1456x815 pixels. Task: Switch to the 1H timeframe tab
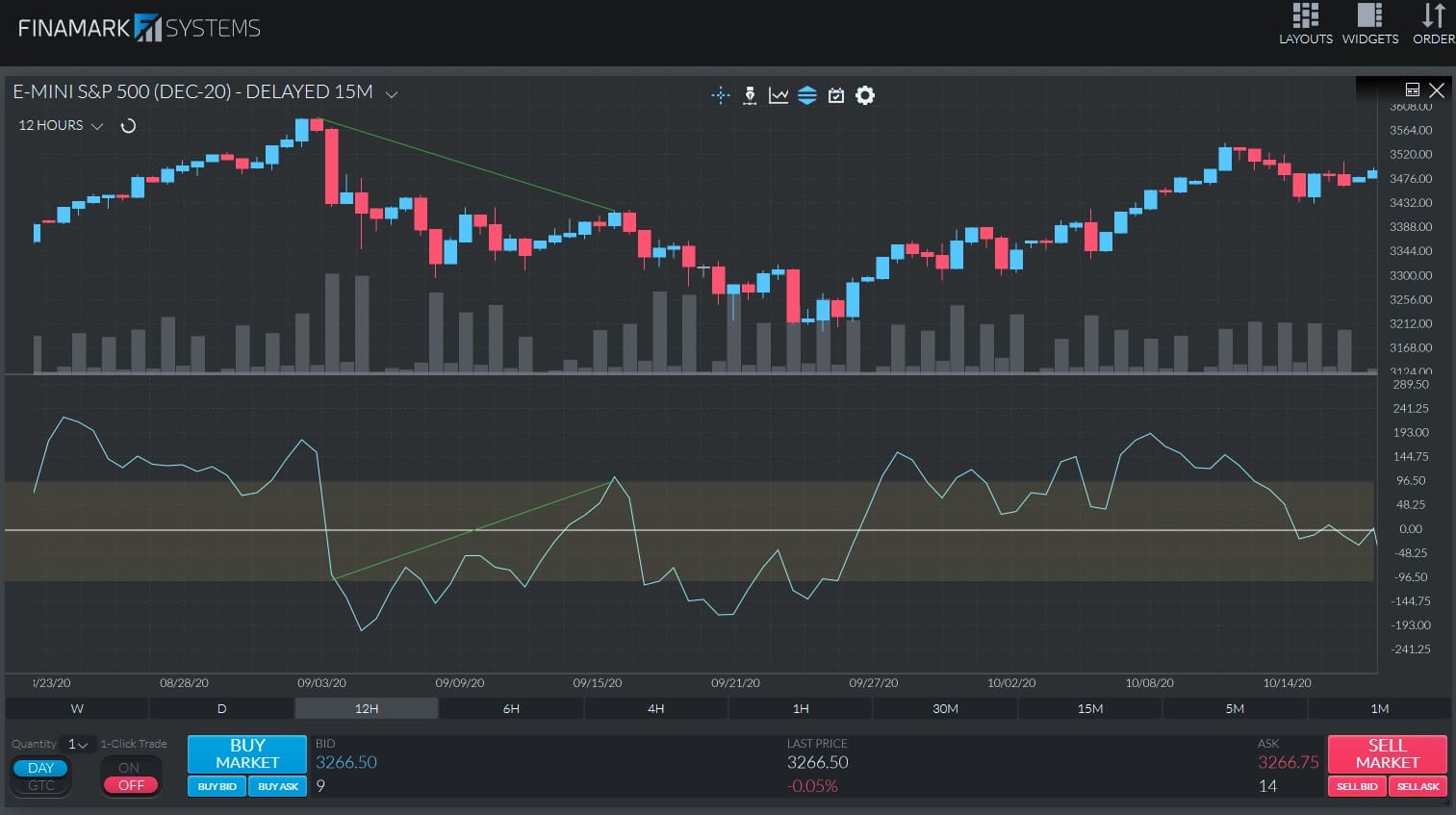[801, 708]
